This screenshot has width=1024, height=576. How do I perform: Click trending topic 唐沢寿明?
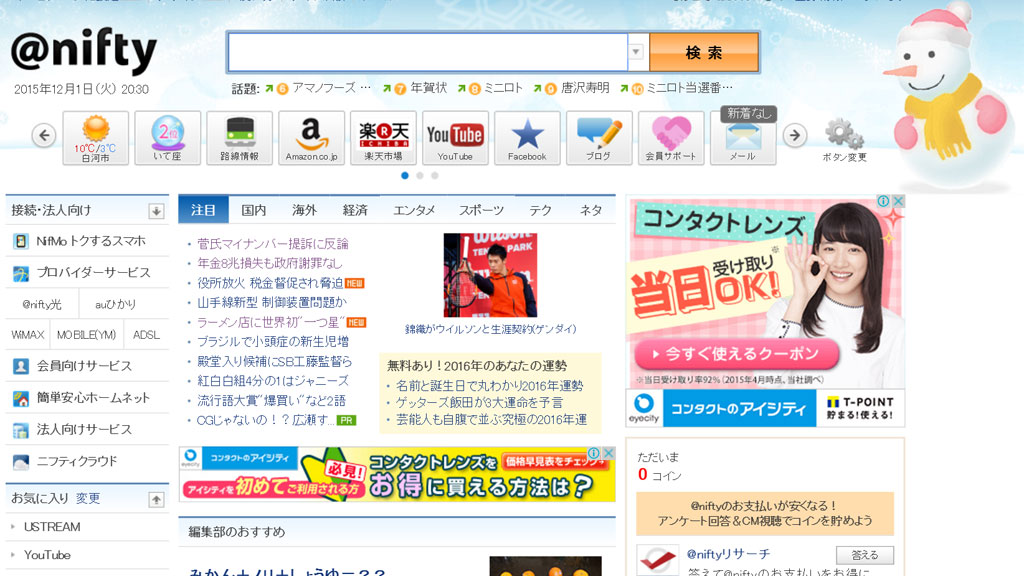tap(585, 88)
